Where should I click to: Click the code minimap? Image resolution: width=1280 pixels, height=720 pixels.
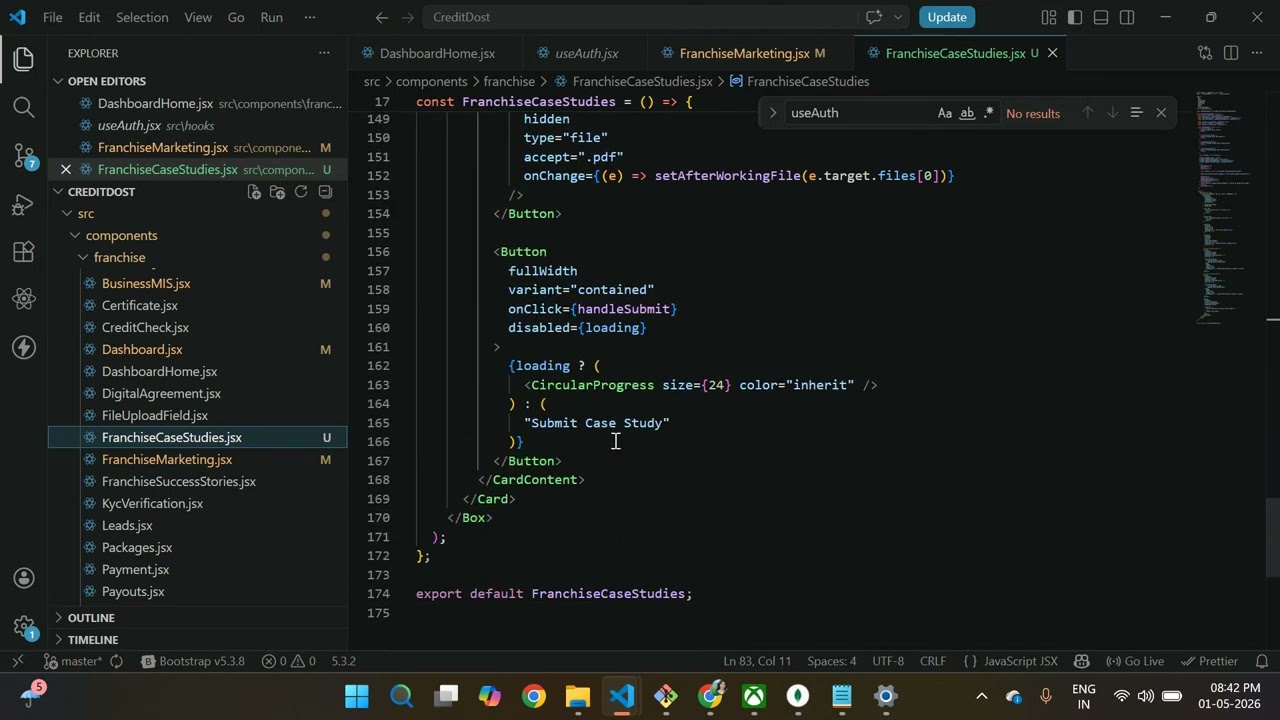1228,207
